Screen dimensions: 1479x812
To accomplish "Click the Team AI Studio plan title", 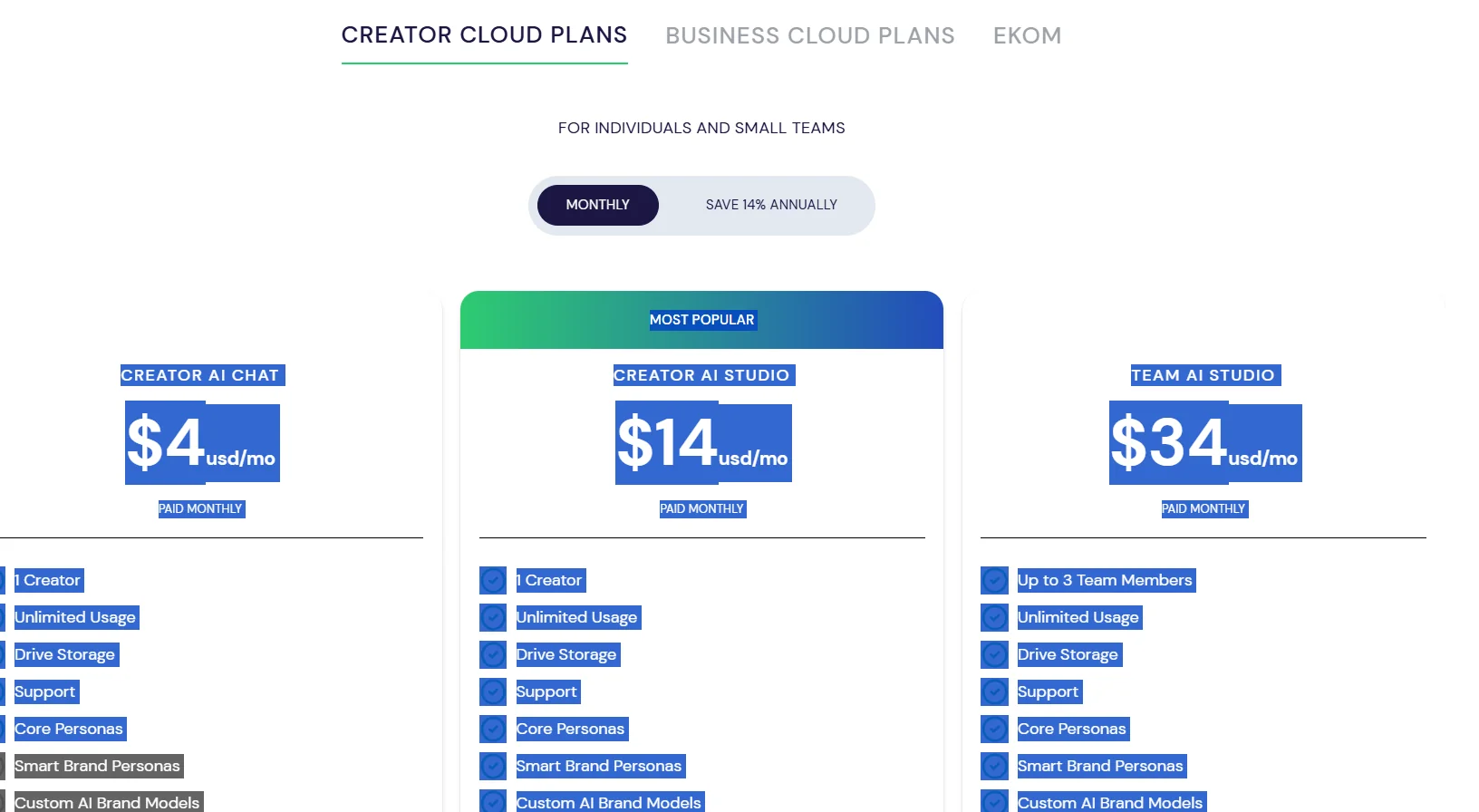I will 1203,375.
